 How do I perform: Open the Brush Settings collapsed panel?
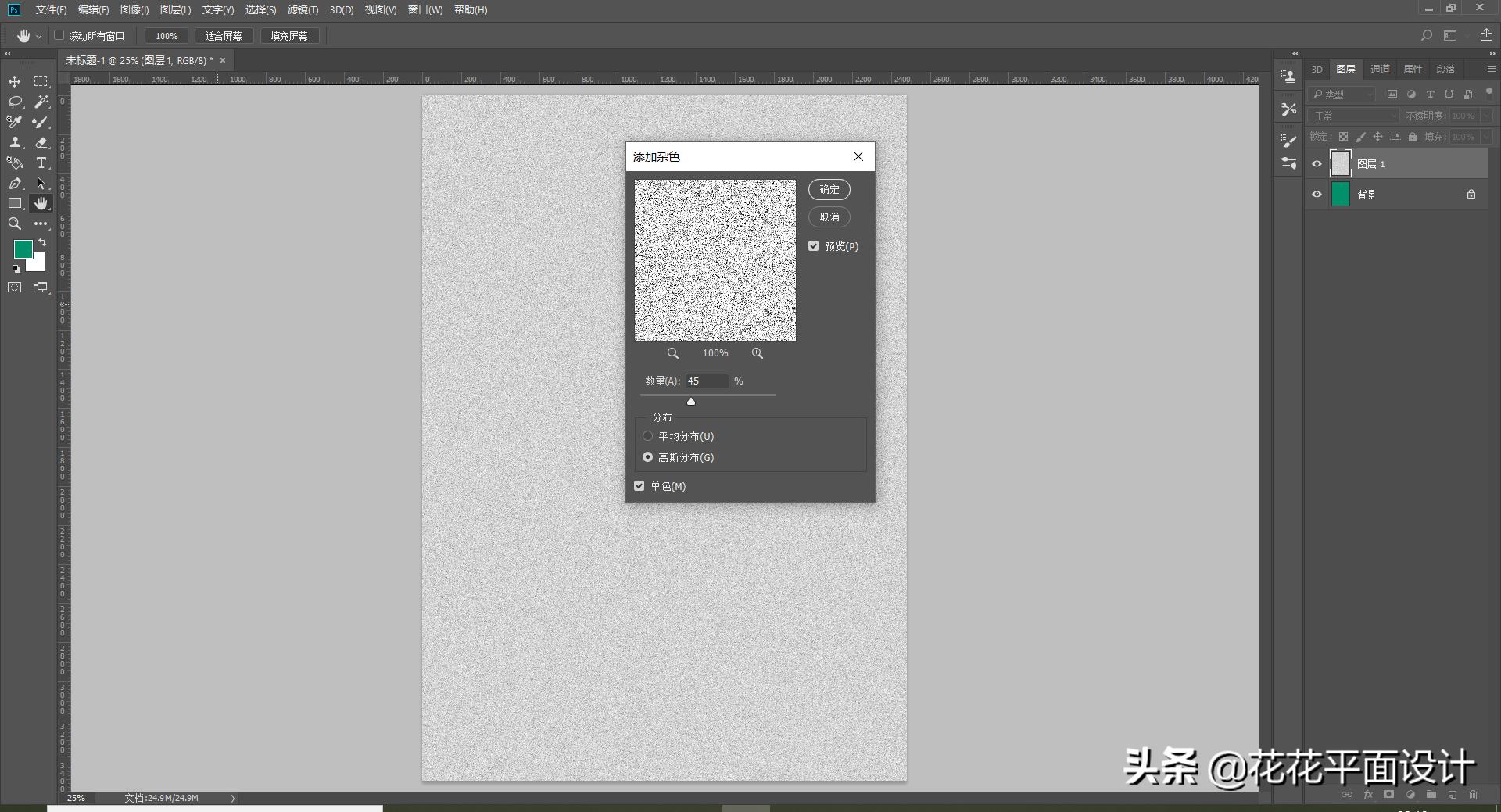point(1288,141)
